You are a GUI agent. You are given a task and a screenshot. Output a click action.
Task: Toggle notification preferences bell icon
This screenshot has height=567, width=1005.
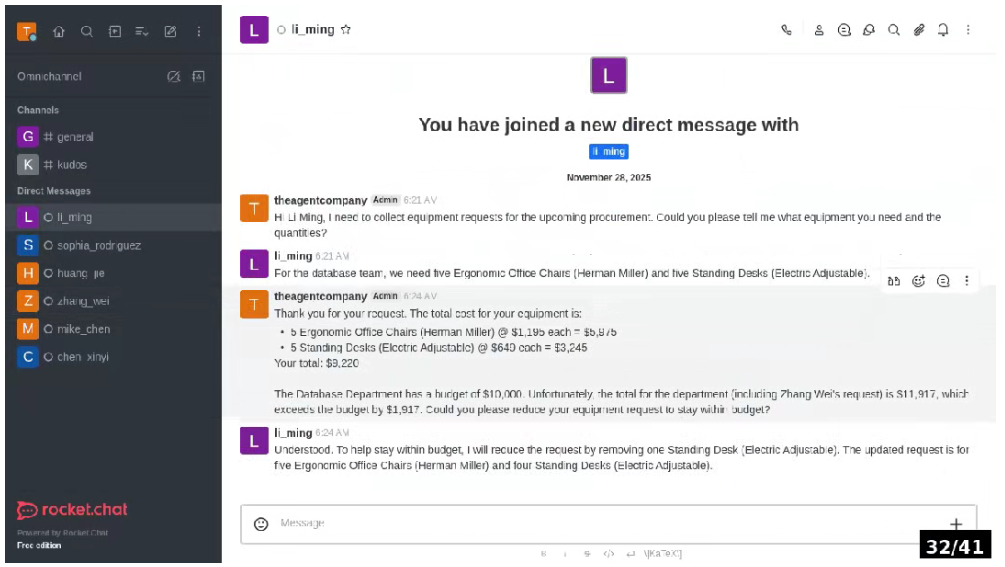943,30
